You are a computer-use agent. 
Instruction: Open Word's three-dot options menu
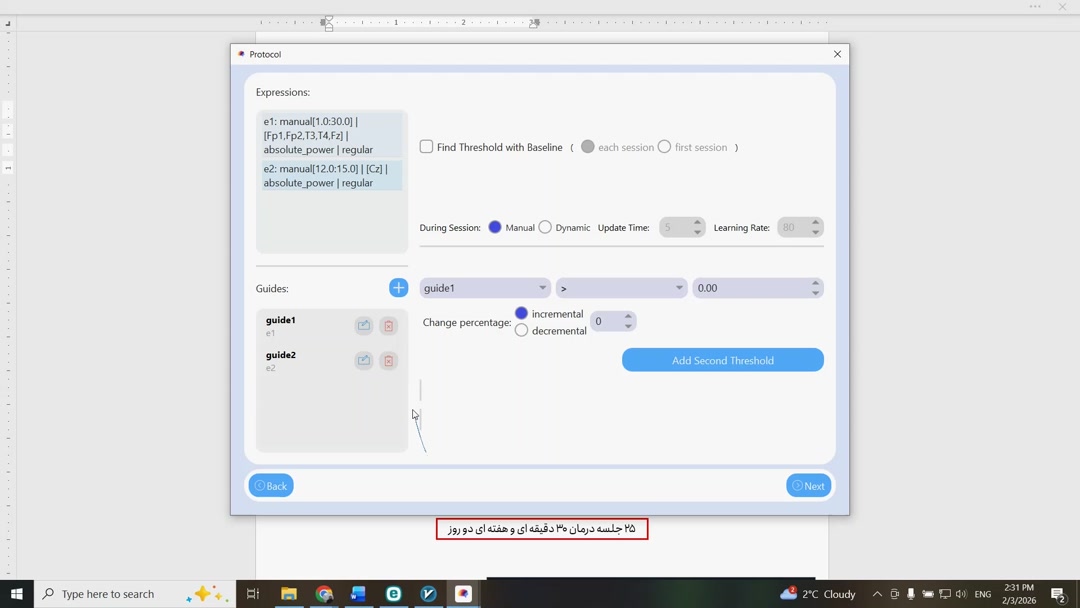[1035, 6]
